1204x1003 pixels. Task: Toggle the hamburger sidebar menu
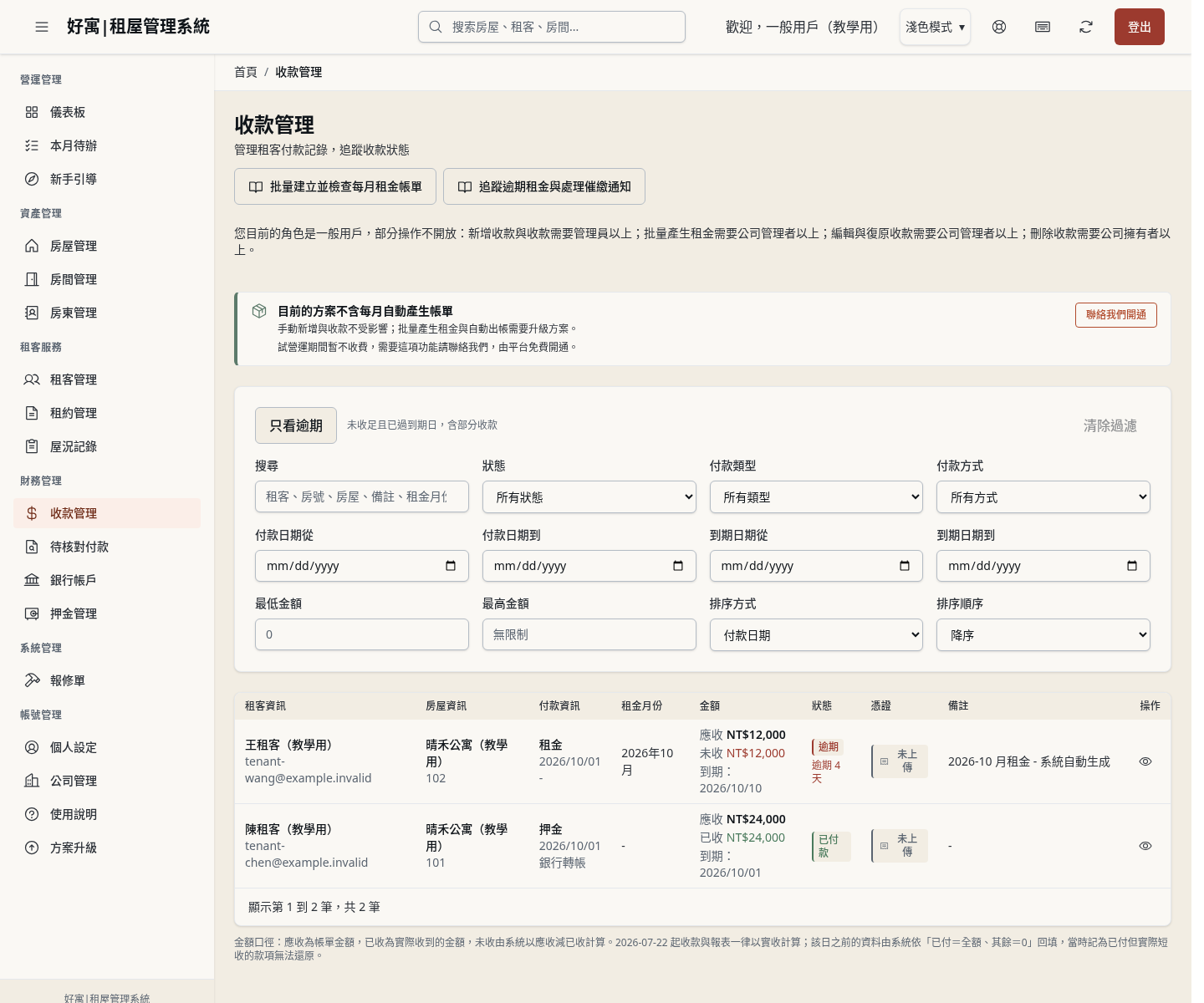click(42, 27)
